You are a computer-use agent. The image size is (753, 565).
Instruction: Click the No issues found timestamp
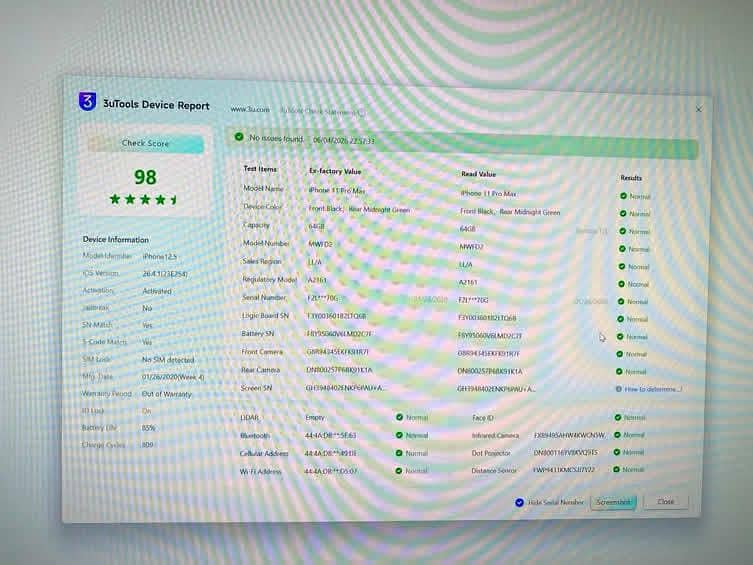tap(343, 141)
